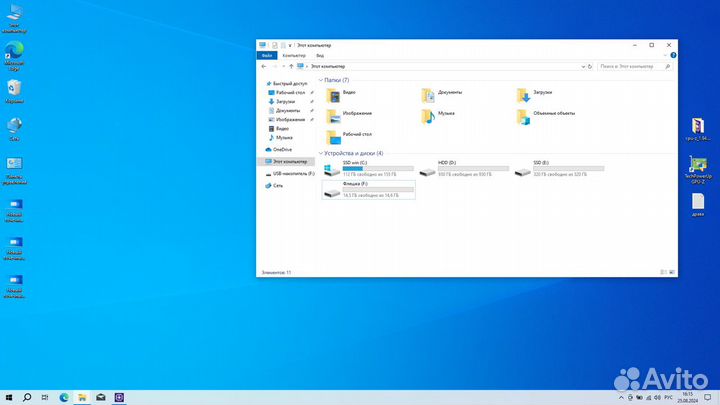
Task: Open the TechPowerUp GPU-Z desktop shortcut
Action: point(698,170)
